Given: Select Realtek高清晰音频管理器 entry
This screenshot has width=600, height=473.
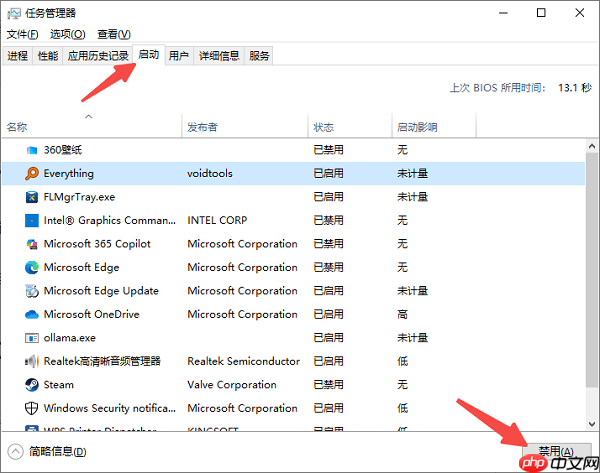Looking at the screenshot, I should (x=102, y=361).
